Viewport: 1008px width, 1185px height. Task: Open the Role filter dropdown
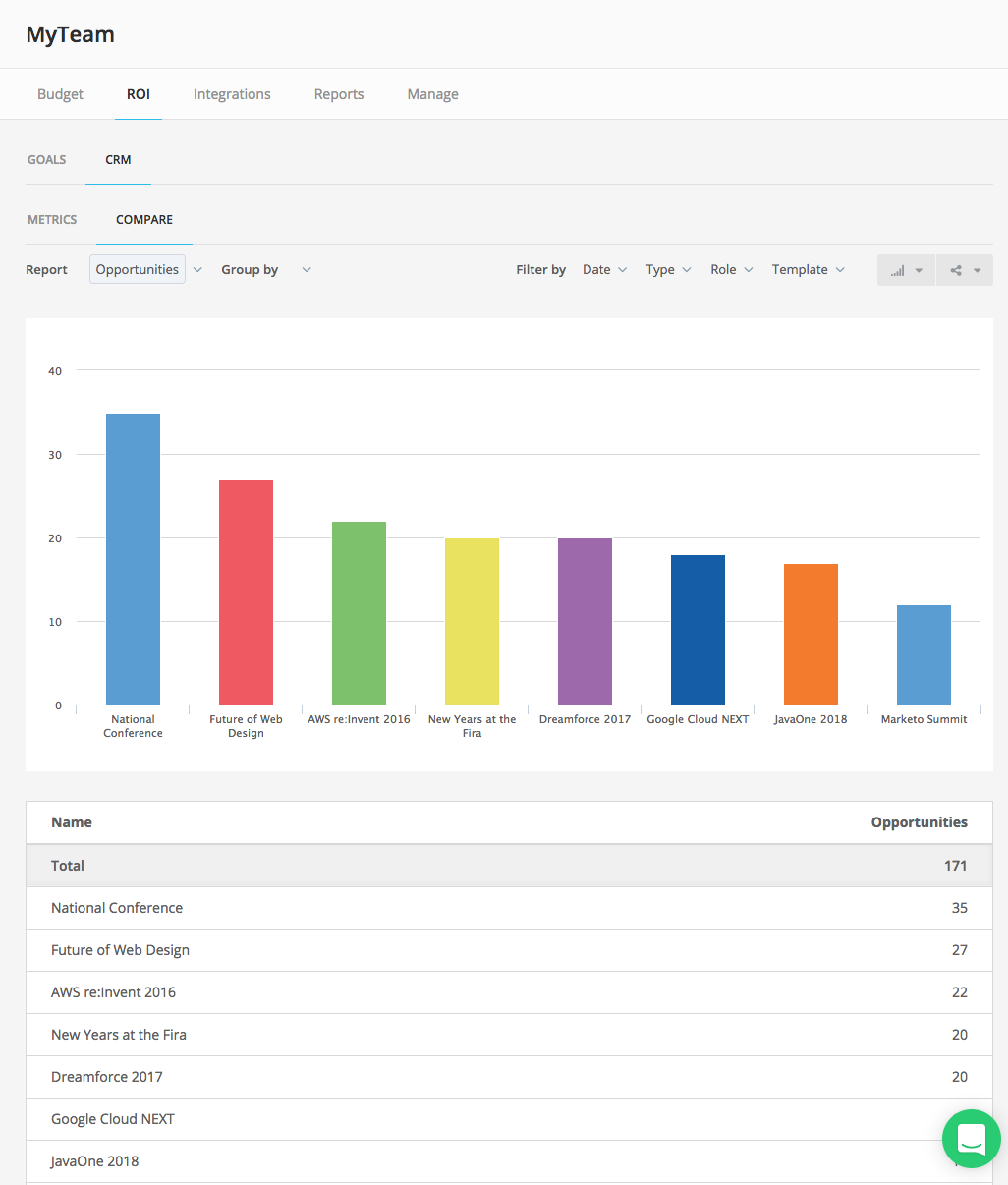pos(731,269)
